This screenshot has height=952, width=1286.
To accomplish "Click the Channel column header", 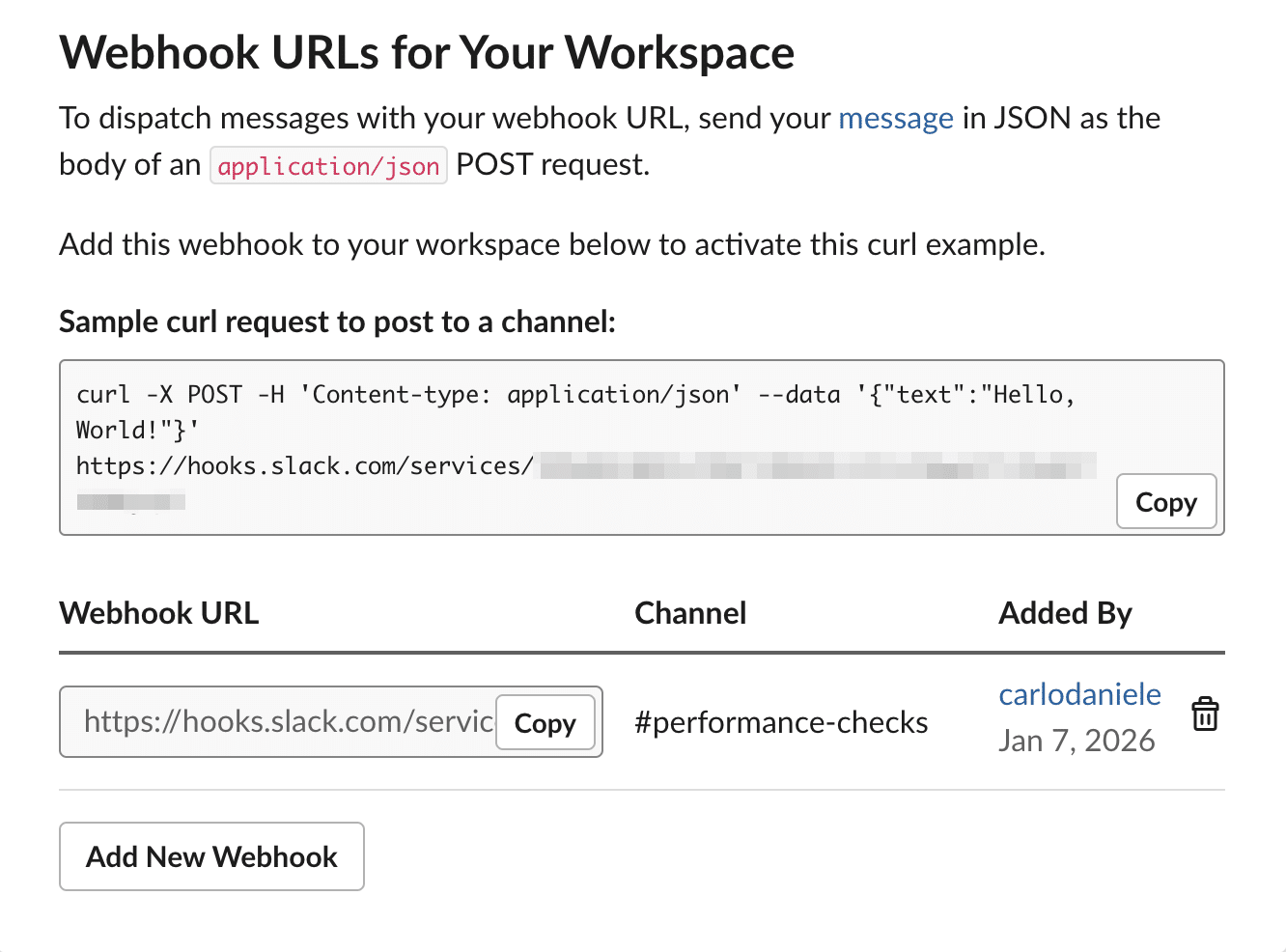I will pos(690,612).
